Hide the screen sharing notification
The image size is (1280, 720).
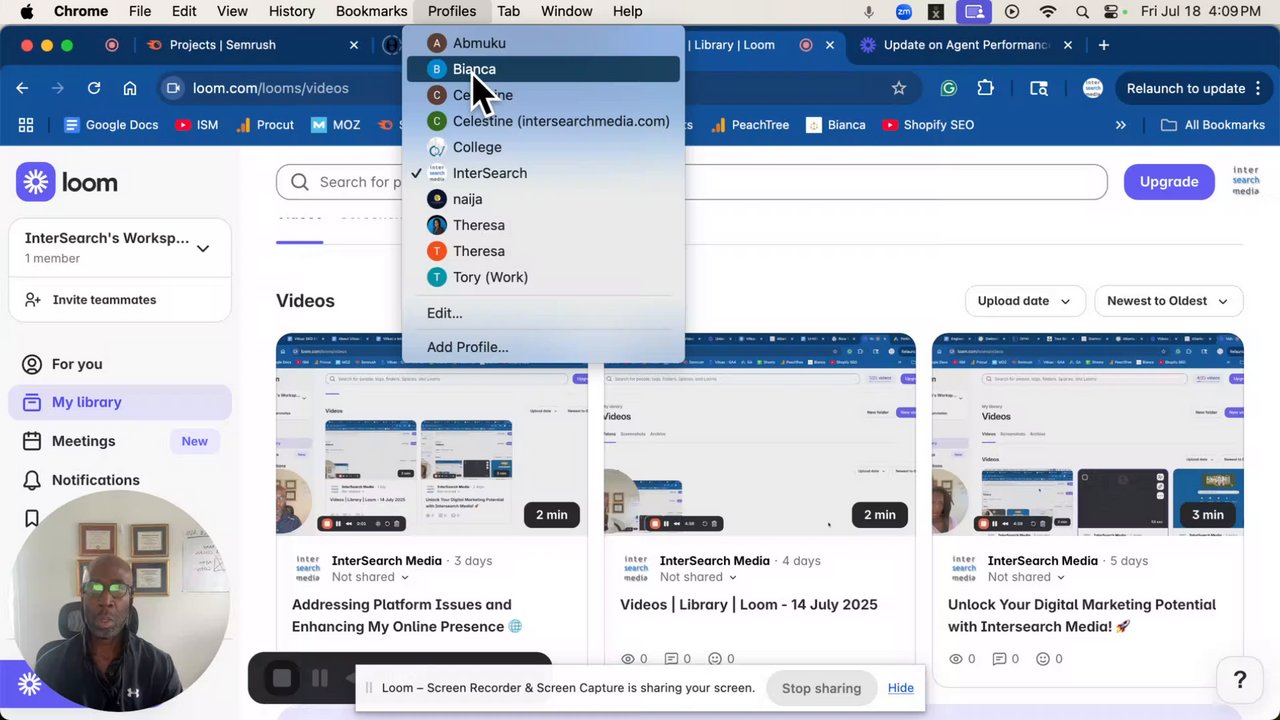pos(900,688)
